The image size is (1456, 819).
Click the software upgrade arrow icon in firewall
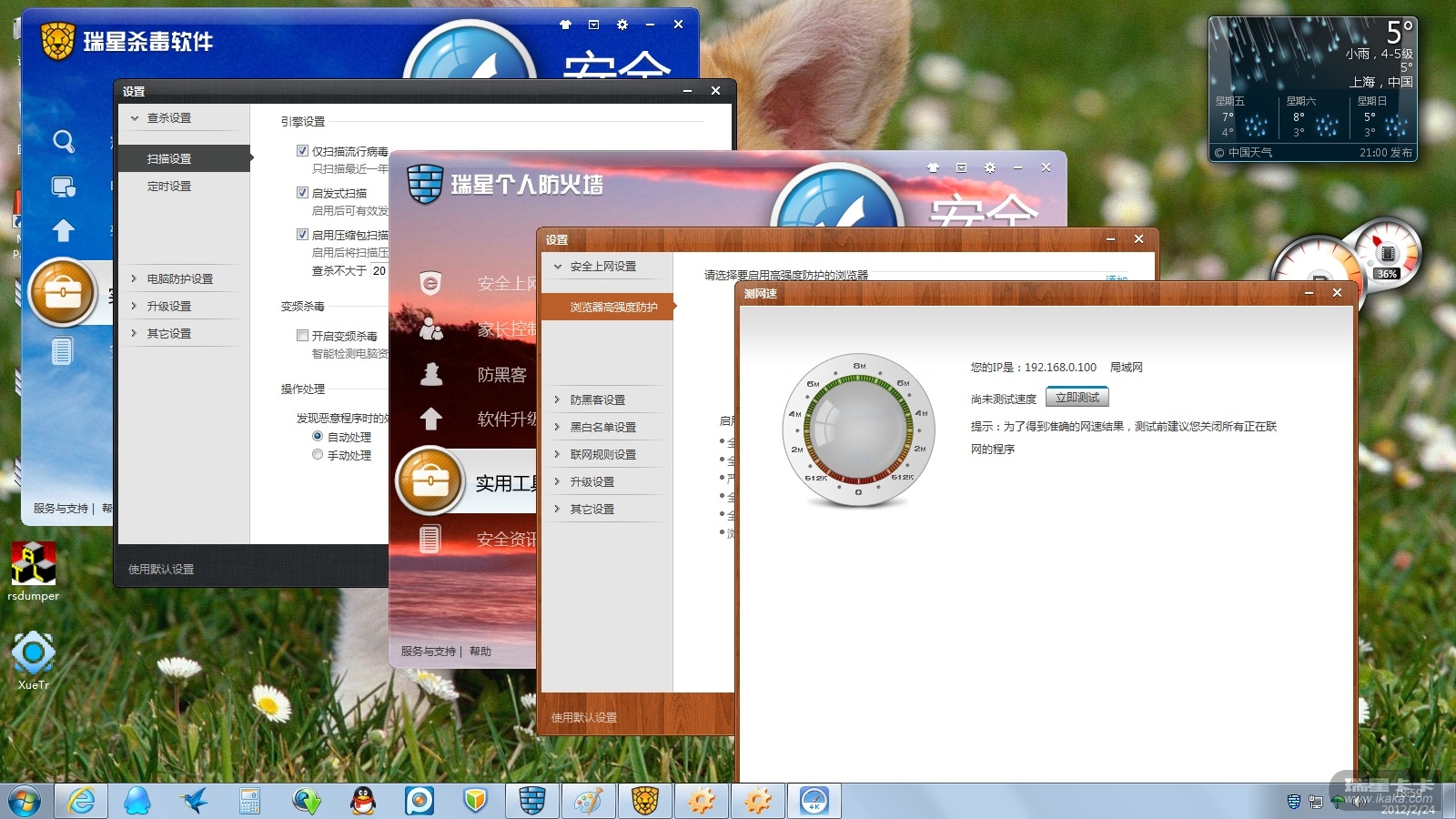pos(431,419)
